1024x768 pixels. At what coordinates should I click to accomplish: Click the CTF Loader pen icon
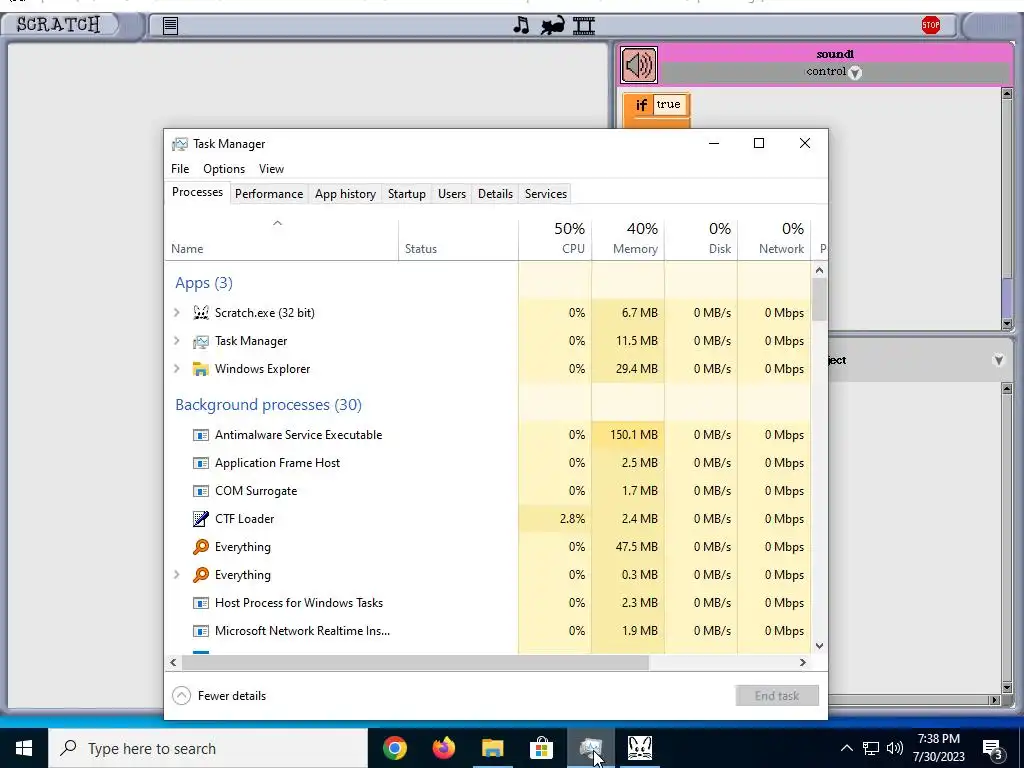(200, 519)
